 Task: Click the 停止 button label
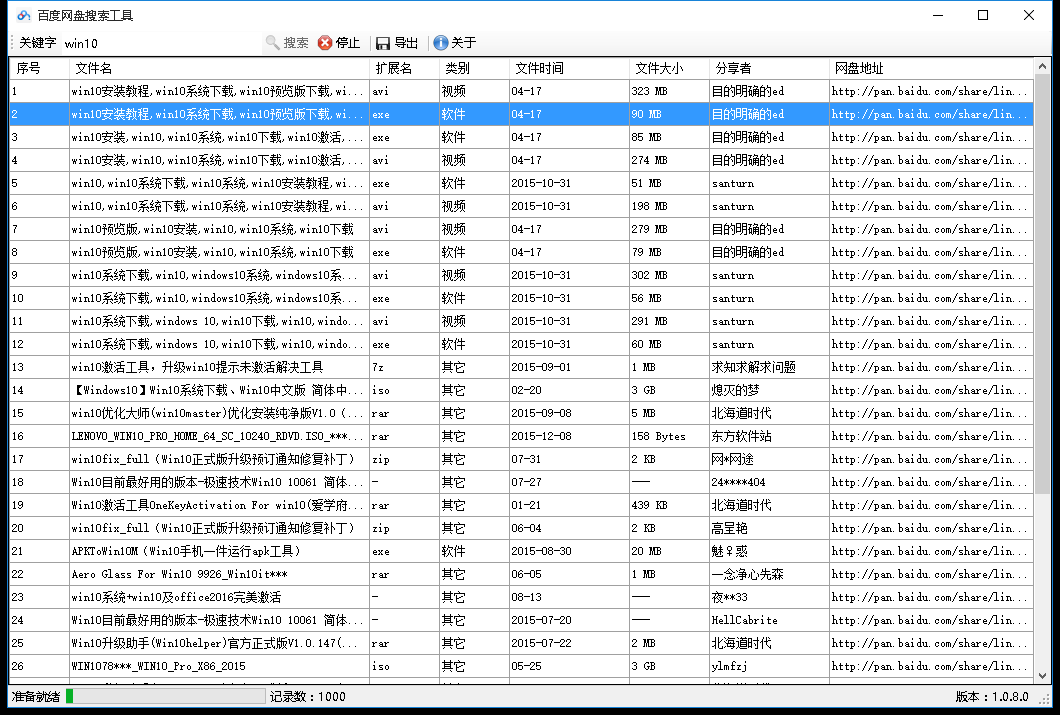point(347,43)
